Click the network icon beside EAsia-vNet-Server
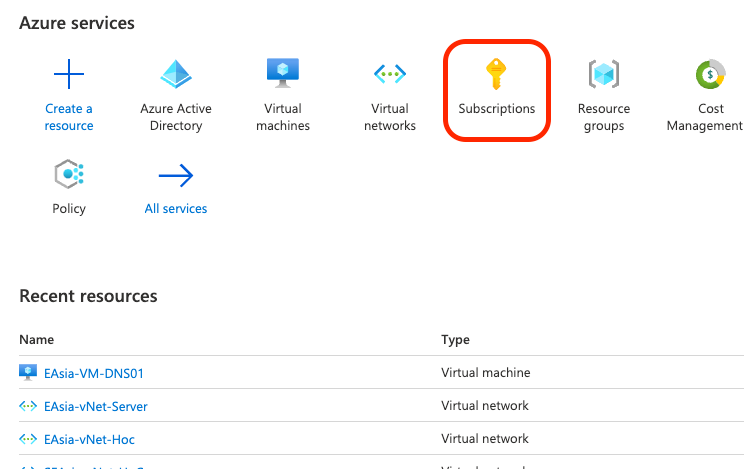The width and height of the screenshot is (744, 469). click(x=28, y=406)
